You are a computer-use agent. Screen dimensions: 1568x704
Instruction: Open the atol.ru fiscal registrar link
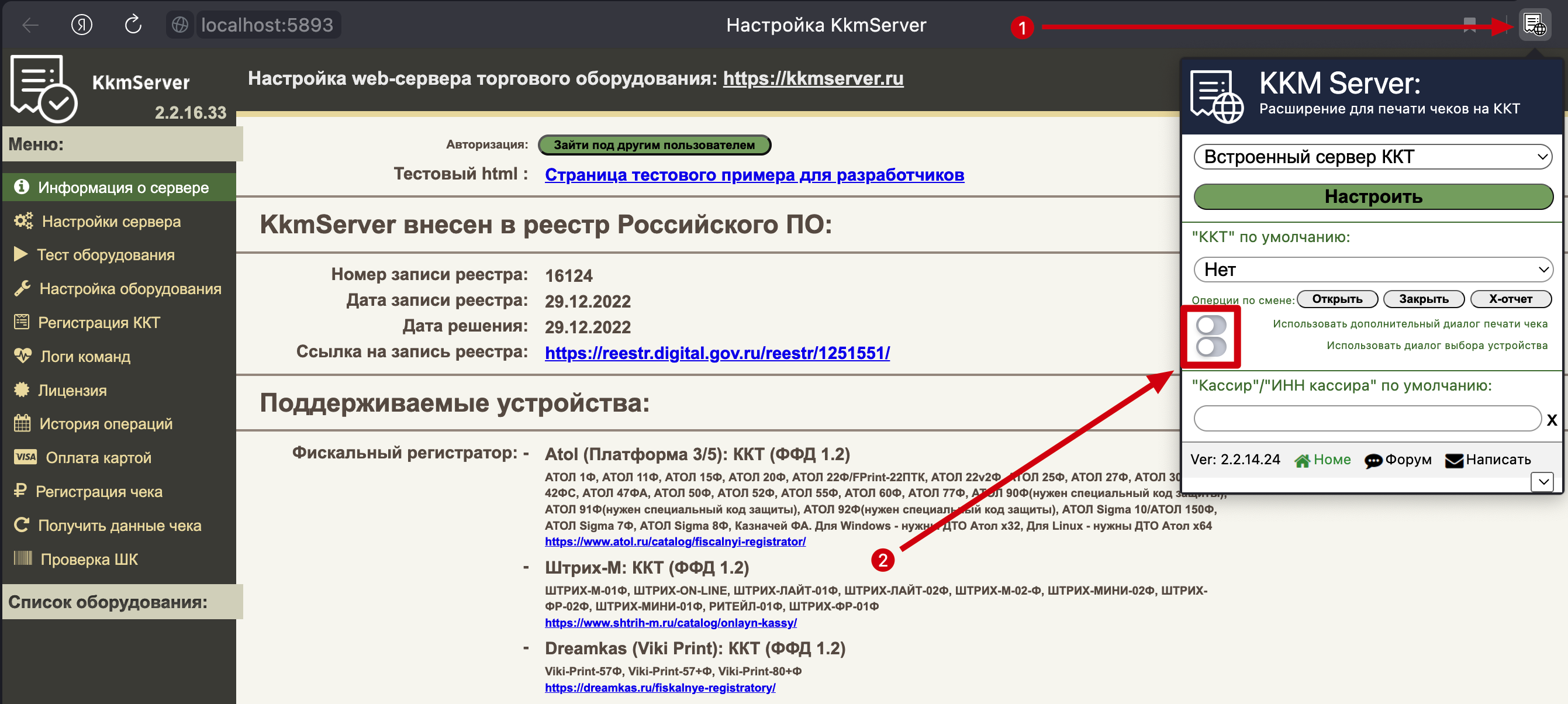[675, 541]
